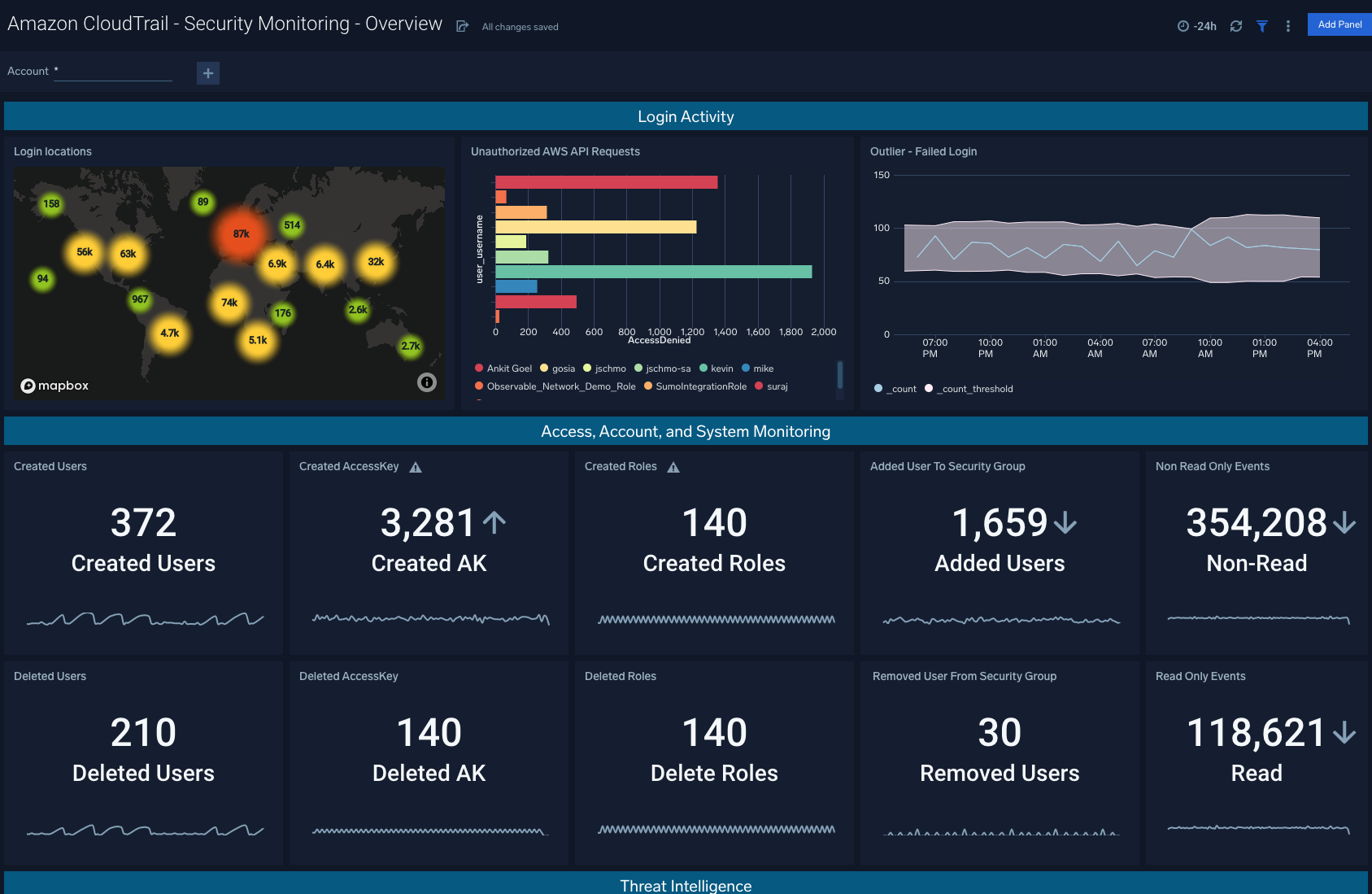Open the mapbox attribution link
The height and width of the screenshot is (894, 1372).
pyautogui.click(x=54, y=386)
